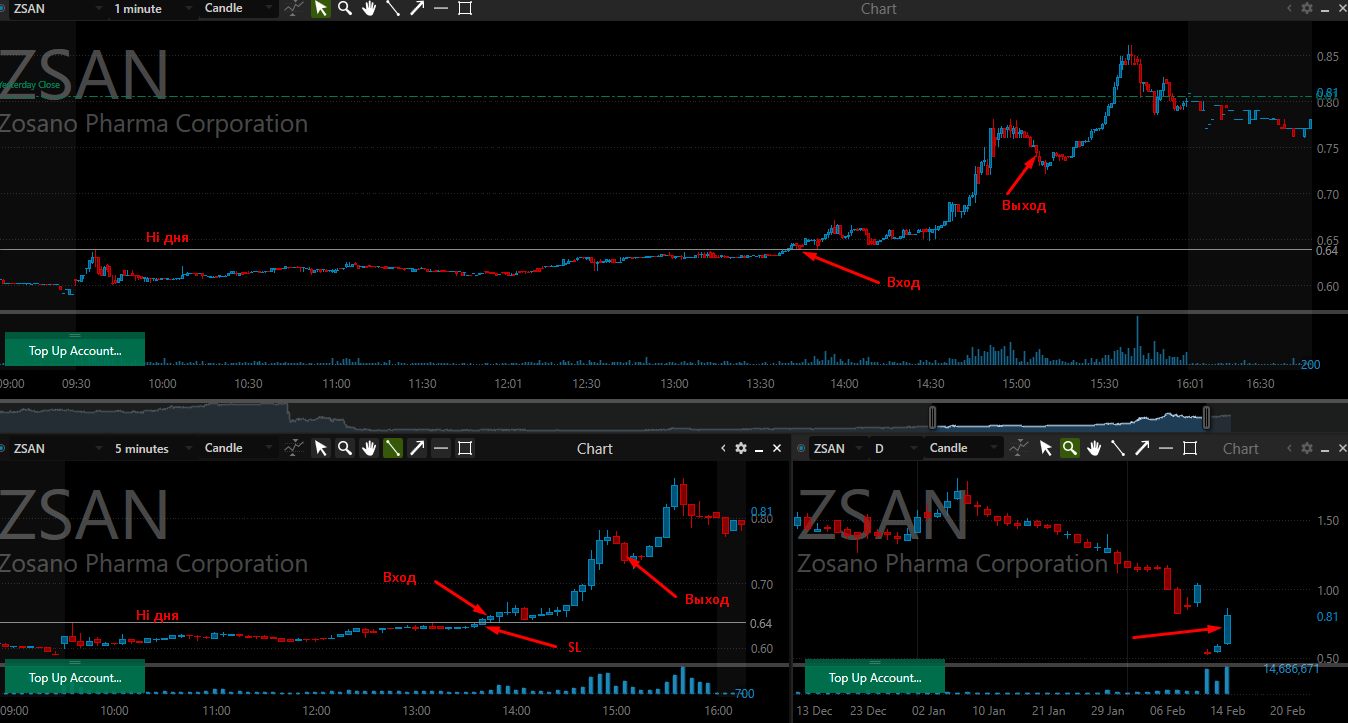The width and height of the screenshot is (1348, 723).
Task: Open ZSAN symbol dropdown in 5 minutes chart
Action: (x=57, y=448)
